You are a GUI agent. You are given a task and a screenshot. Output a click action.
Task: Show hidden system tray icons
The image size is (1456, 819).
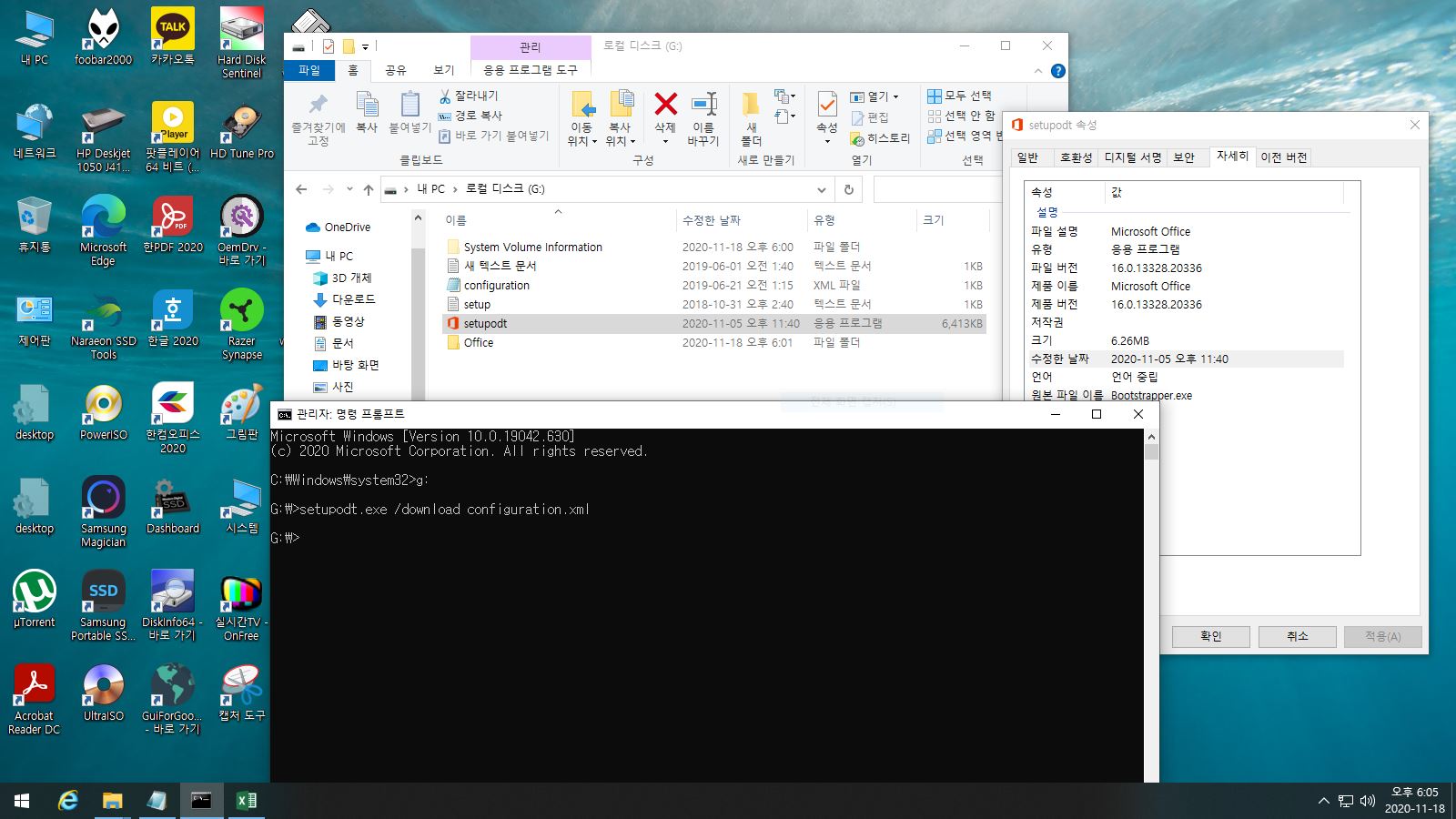(1323, 801)
